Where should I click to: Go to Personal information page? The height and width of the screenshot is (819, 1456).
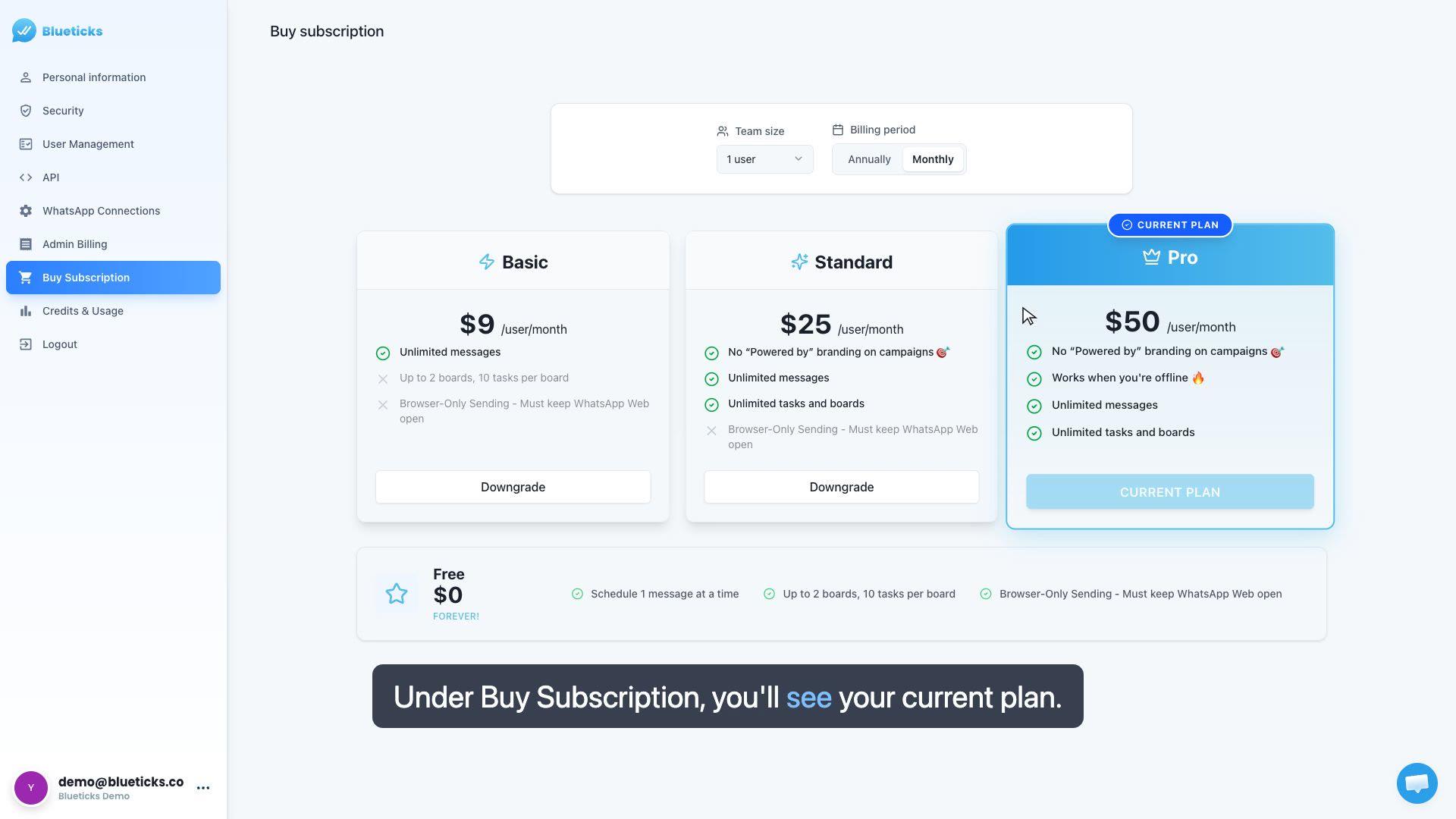113,77
